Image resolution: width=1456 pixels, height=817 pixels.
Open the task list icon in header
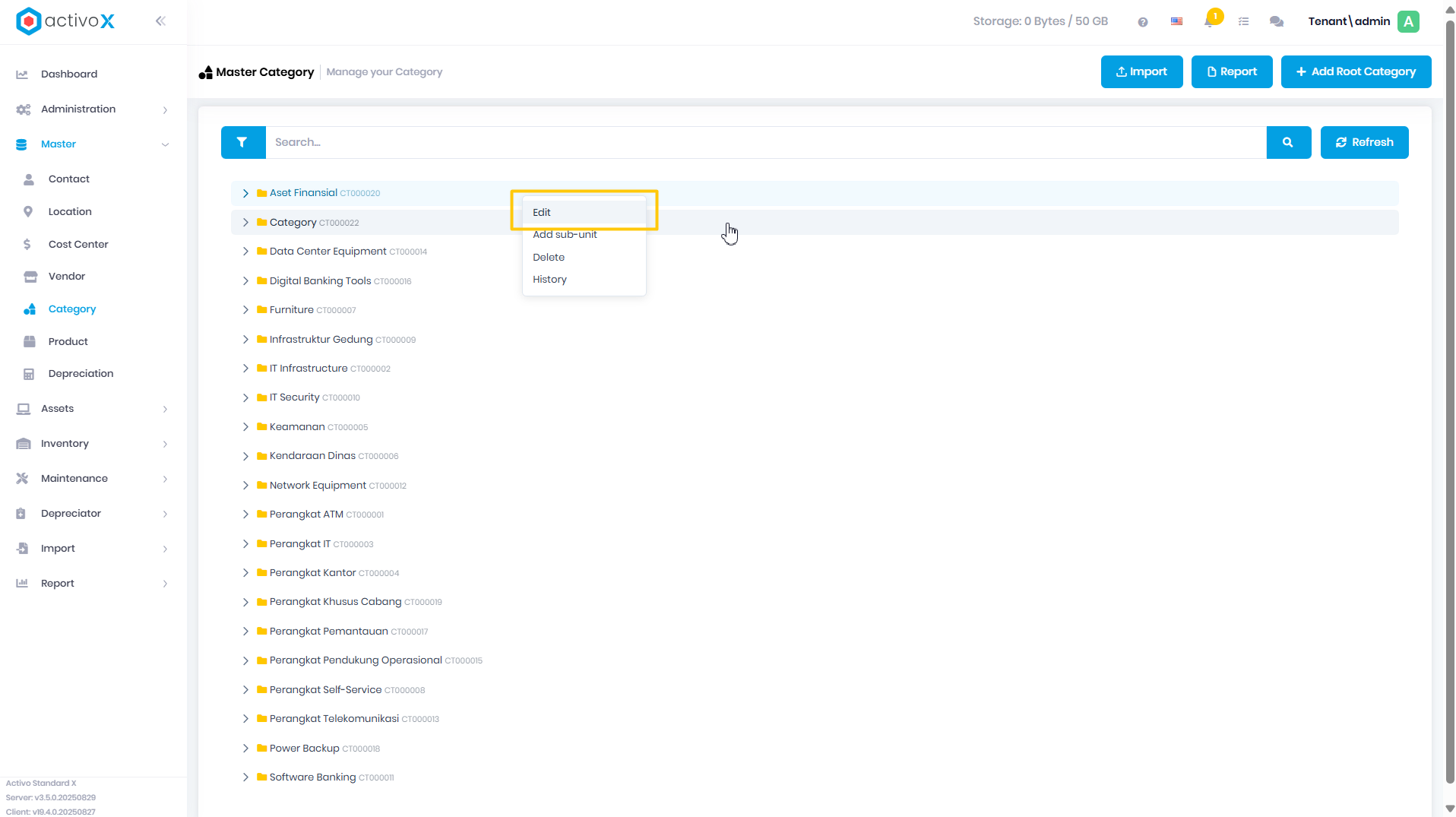coord(1243,21)
